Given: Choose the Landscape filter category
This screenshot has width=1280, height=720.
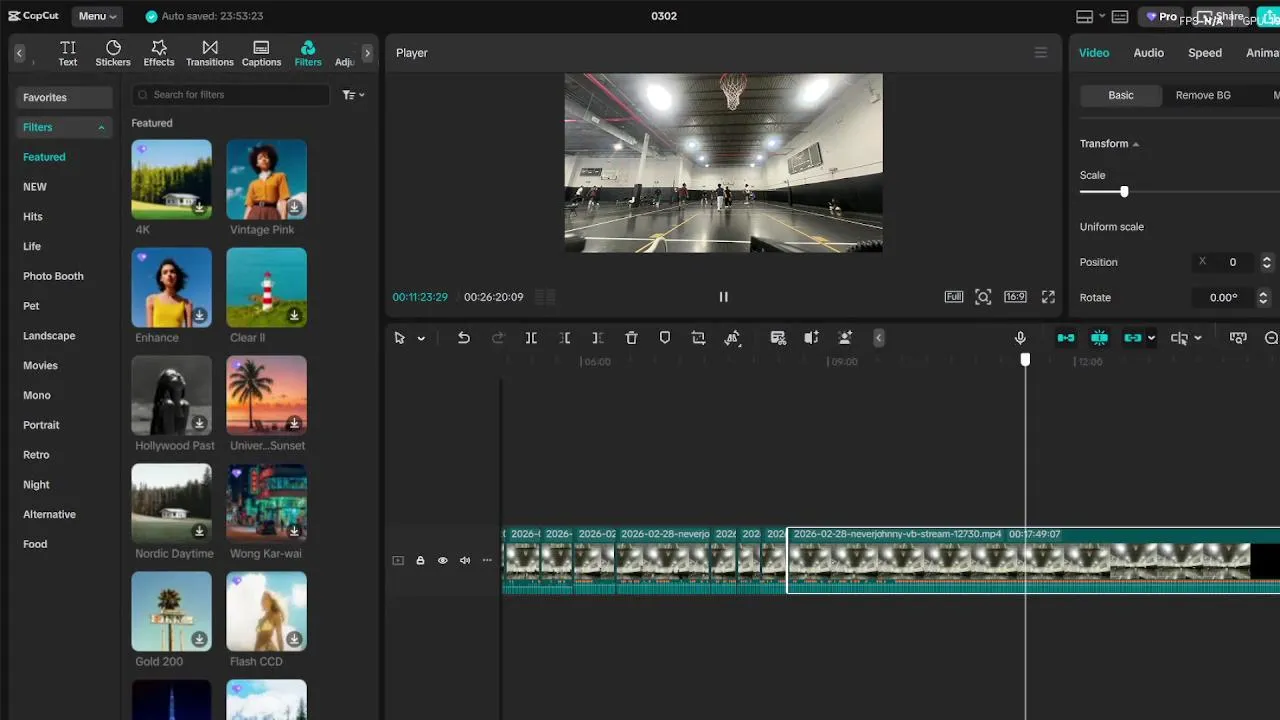Looking at the screenshot, I should [x=49, y=336].
